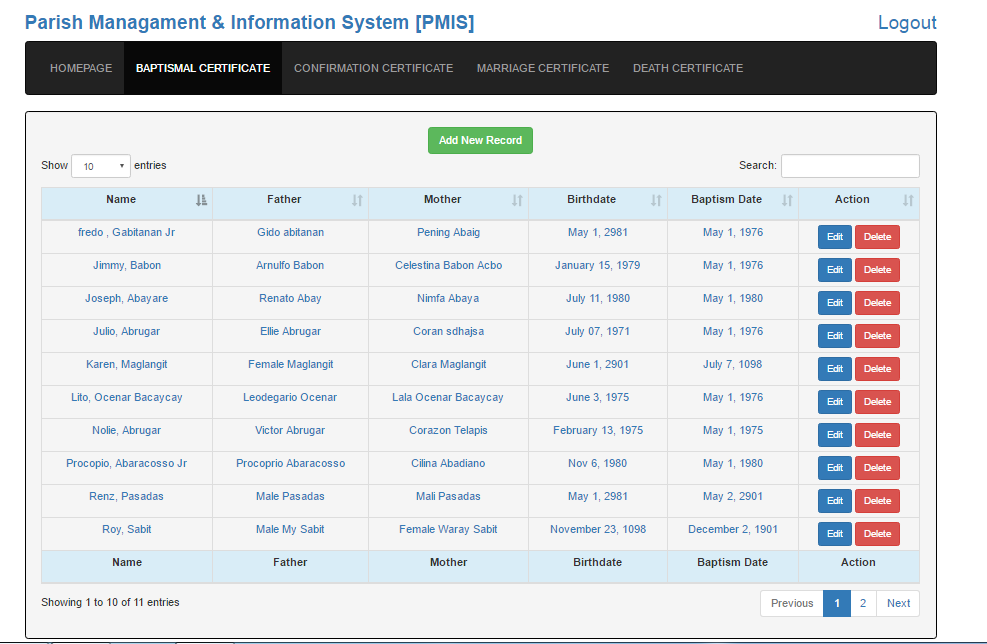Viewport: 987px width, 644px height.
Task: Open the Death Certificate menu
Action: 688,68
